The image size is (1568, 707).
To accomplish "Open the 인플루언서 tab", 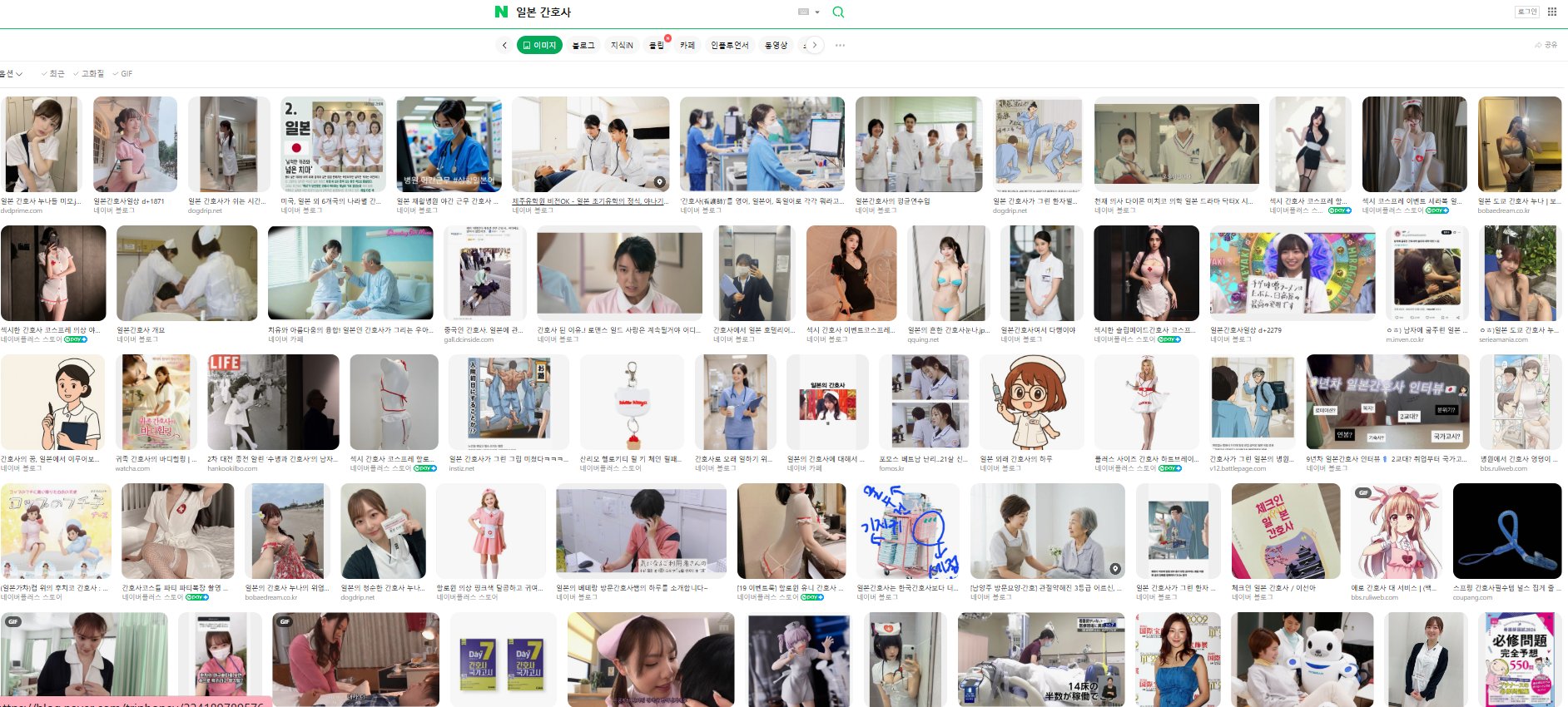I will (x=729, y=45).
